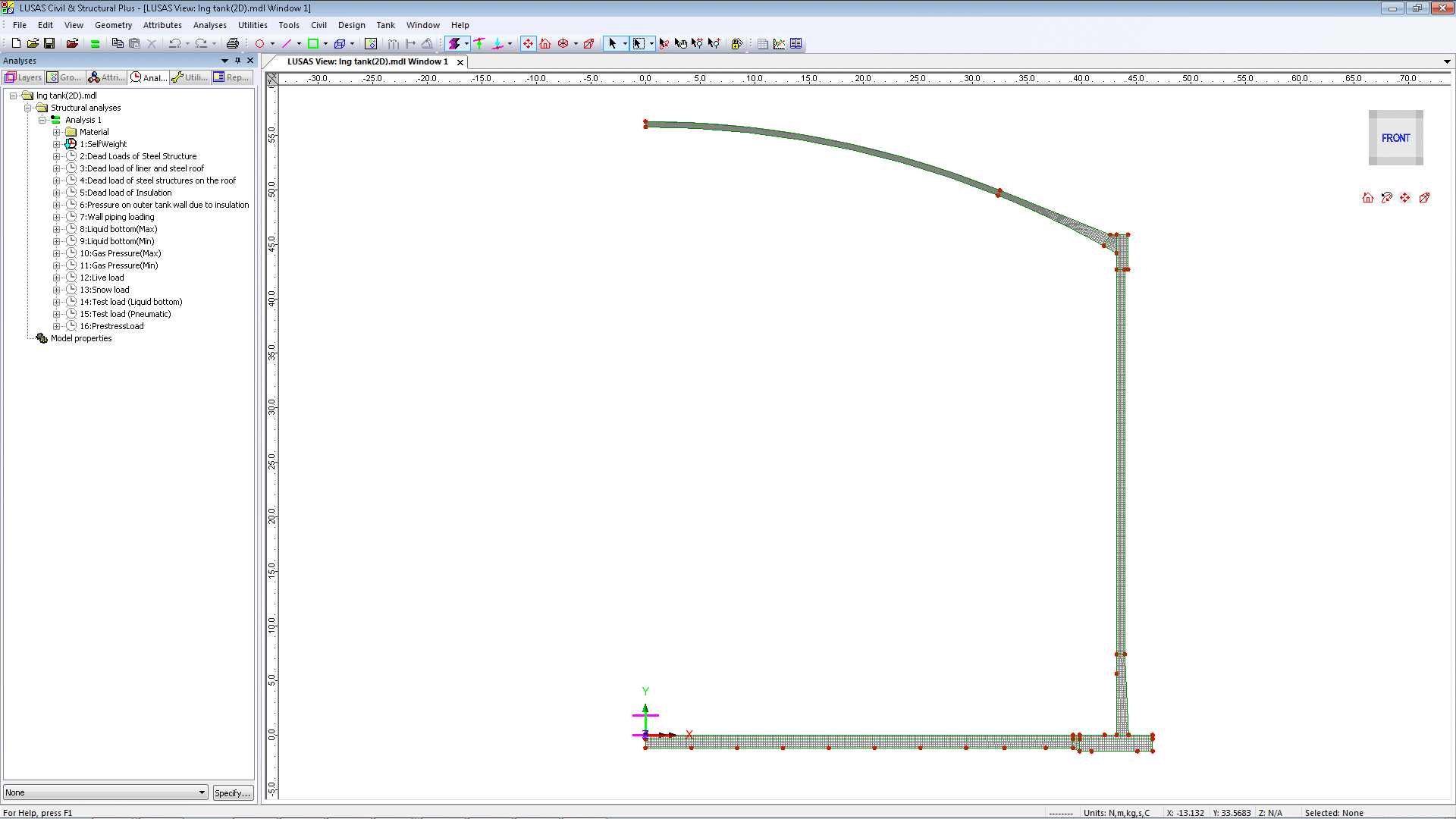Click the graph wizard icon
Screen dimensions: 1456x819
[779, 43]
